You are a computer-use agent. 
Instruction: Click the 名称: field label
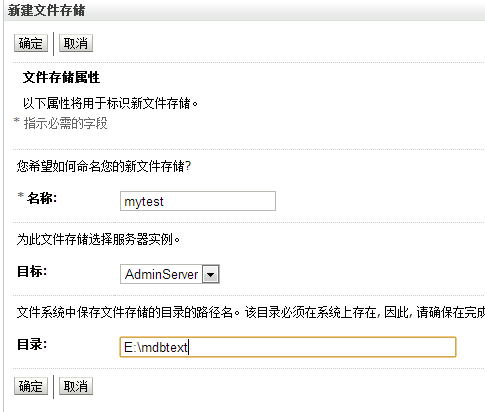pyautogui.click(x=42, y=198)
